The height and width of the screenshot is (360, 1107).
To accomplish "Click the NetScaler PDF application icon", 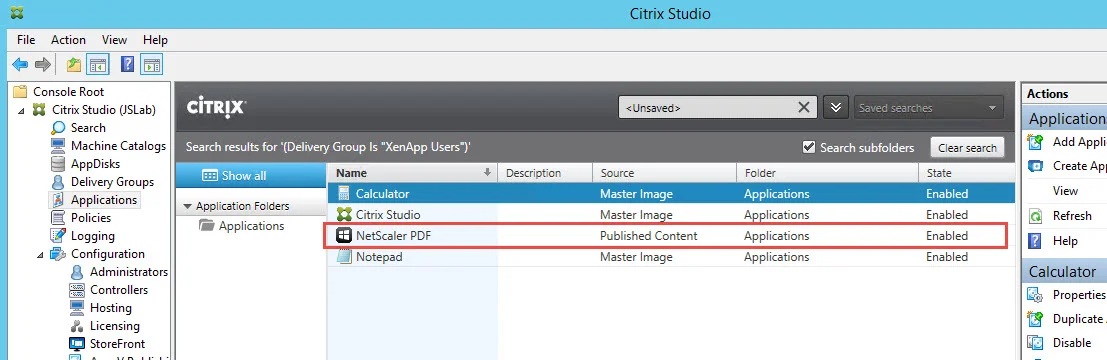I will pyautogui.click(x=344, y=236).
